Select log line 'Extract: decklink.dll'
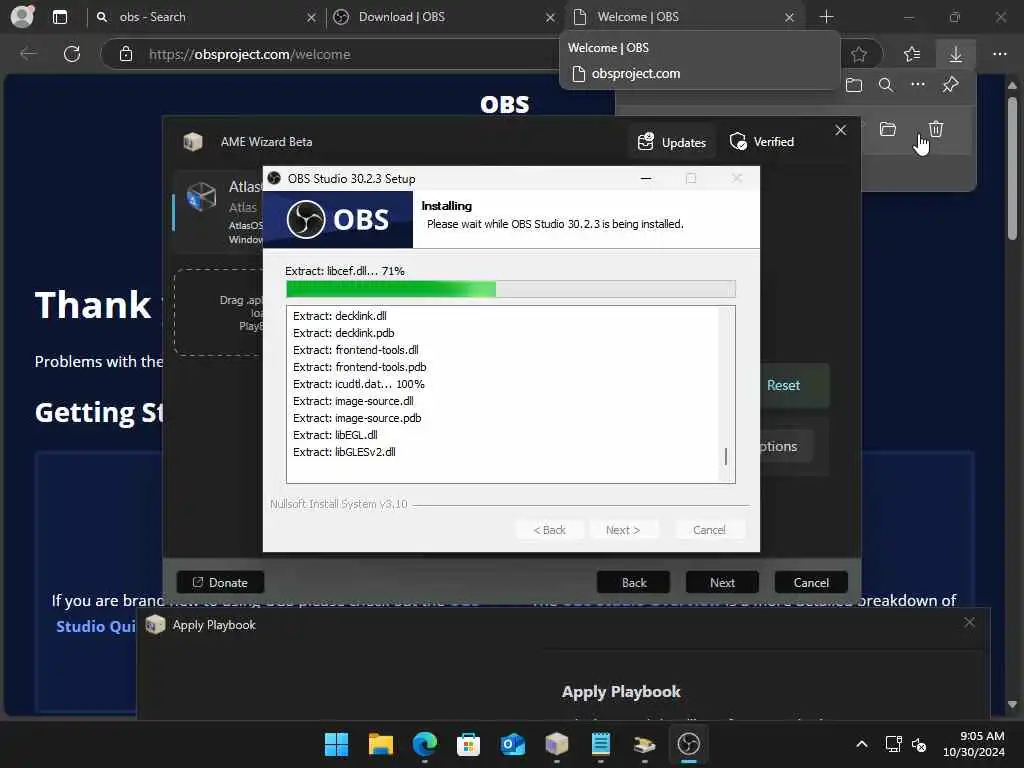This screenshot has height=768, width=1024. pyautogui.click(x=340, y=316)
